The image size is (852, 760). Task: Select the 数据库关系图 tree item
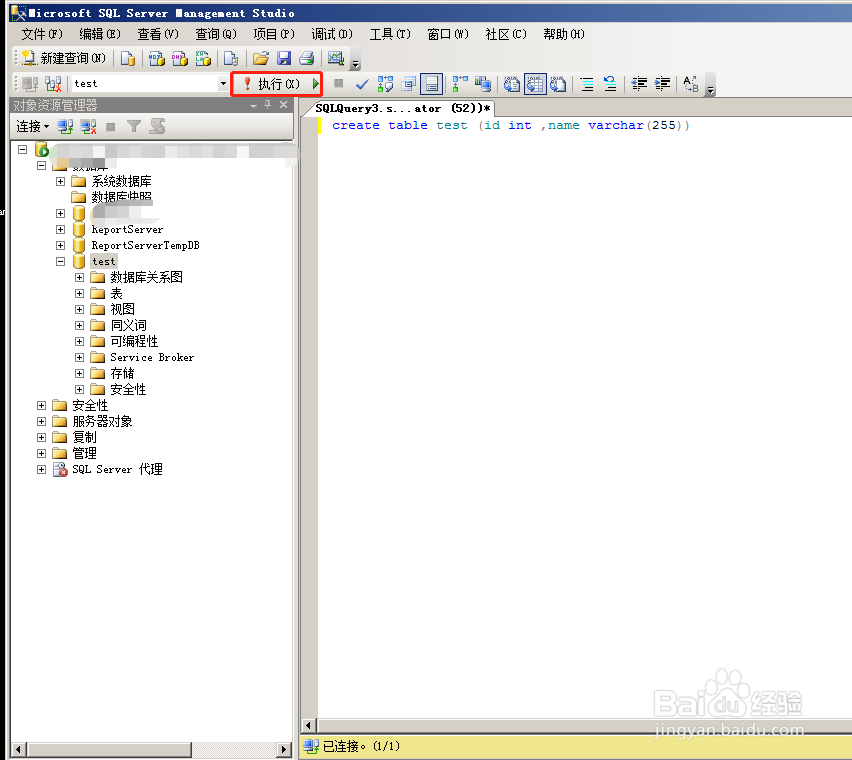click(146, 277)
